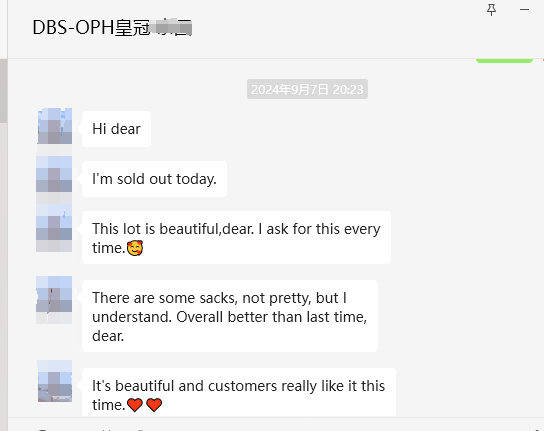The width and height of the screenshot is (544, 431).
Task: Select the "I'm sold out today." message
Action: click(x=154, y=179)
